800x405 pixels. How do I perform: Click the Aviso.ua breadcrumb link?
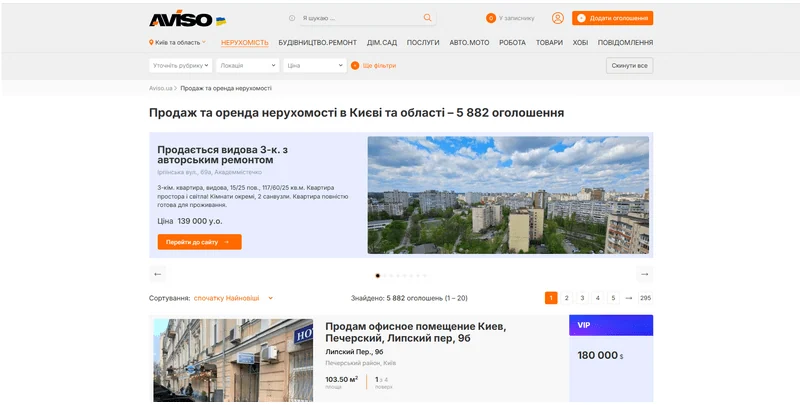[x=161, y=88]
